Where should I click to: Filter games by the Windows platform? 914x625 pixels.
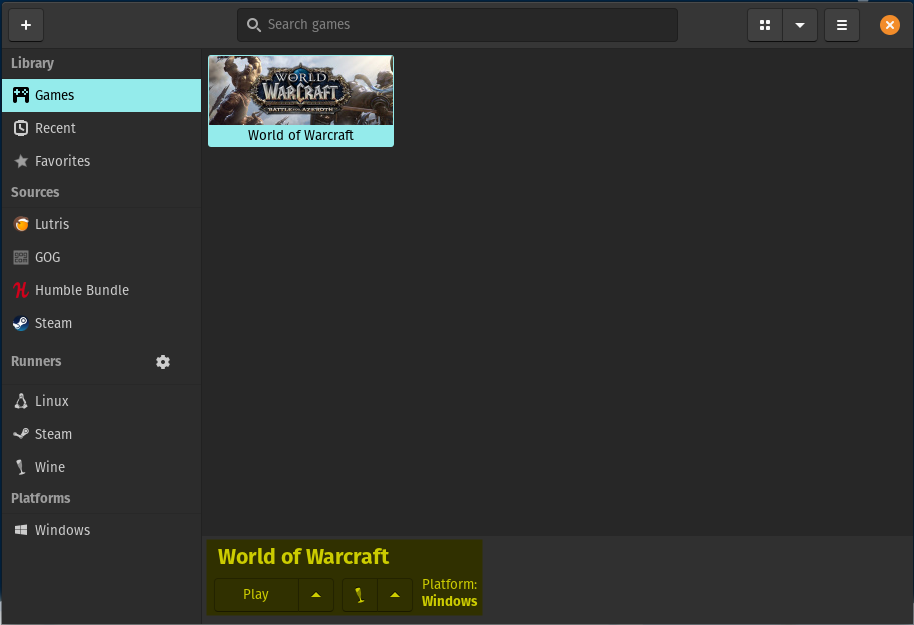[x=63, y=530]
